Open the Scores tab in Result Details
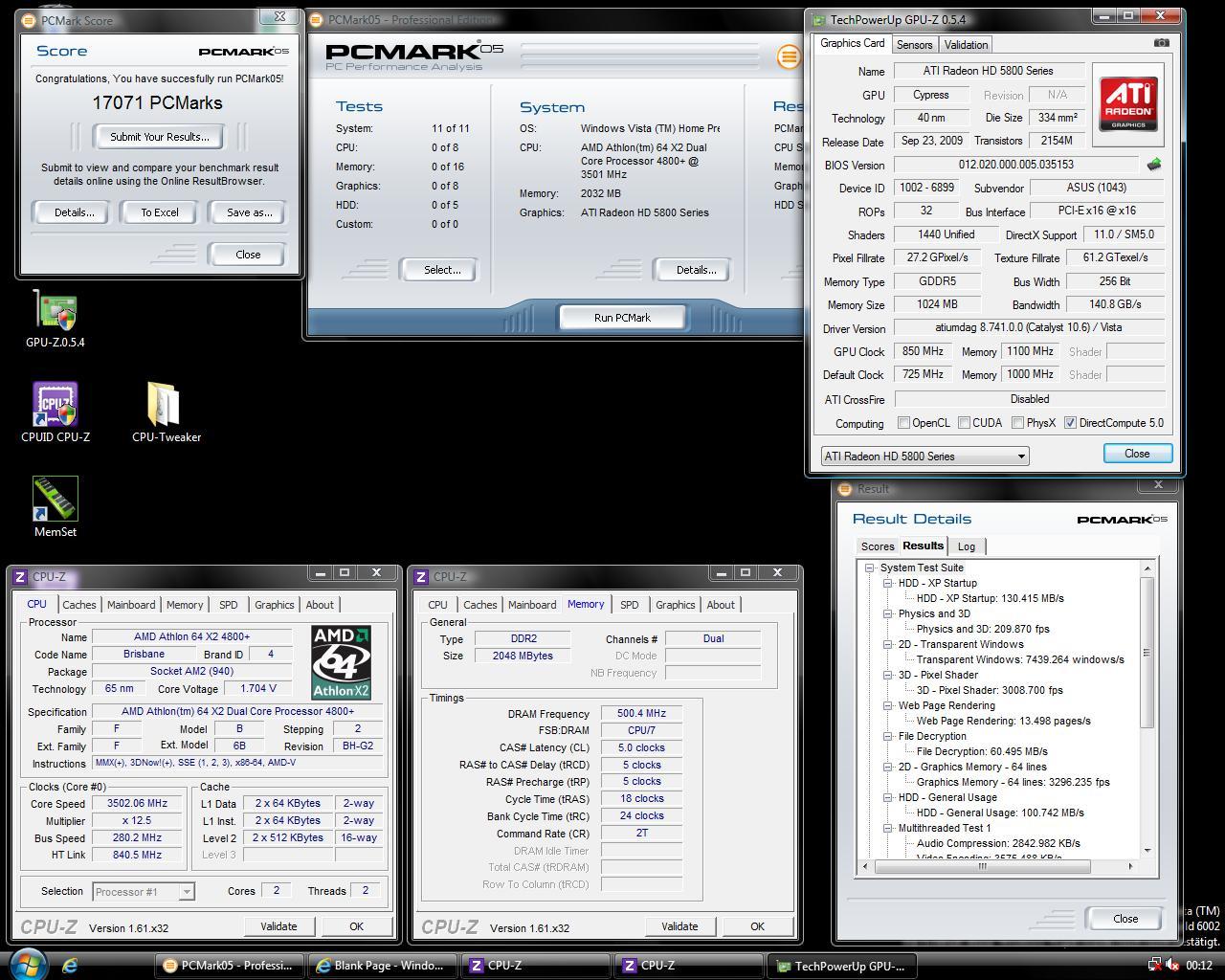 878,546
